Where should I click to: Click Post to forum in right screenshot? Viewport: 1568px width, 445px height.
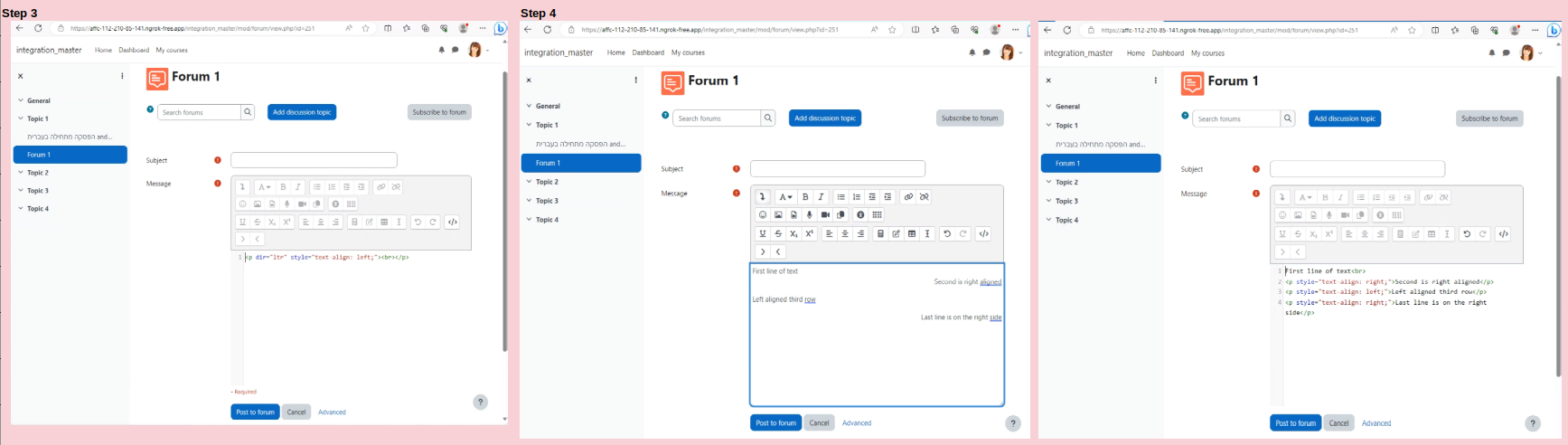tap(1295, 422)
